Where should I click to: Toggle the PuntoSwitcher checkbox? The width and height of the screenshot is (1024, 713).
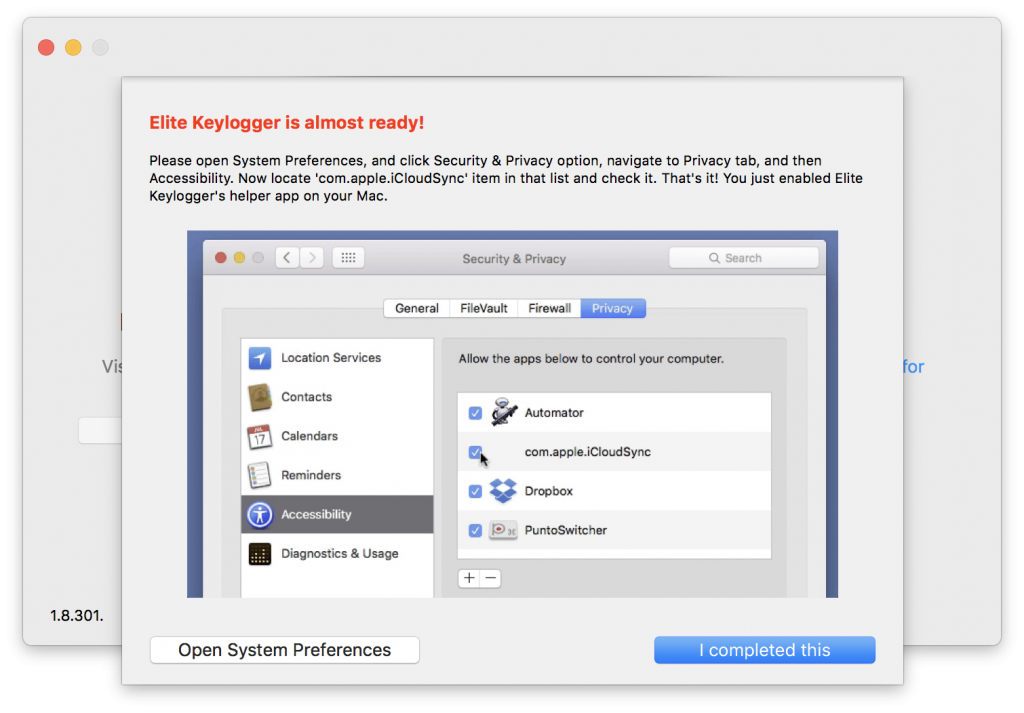(475, 530)
